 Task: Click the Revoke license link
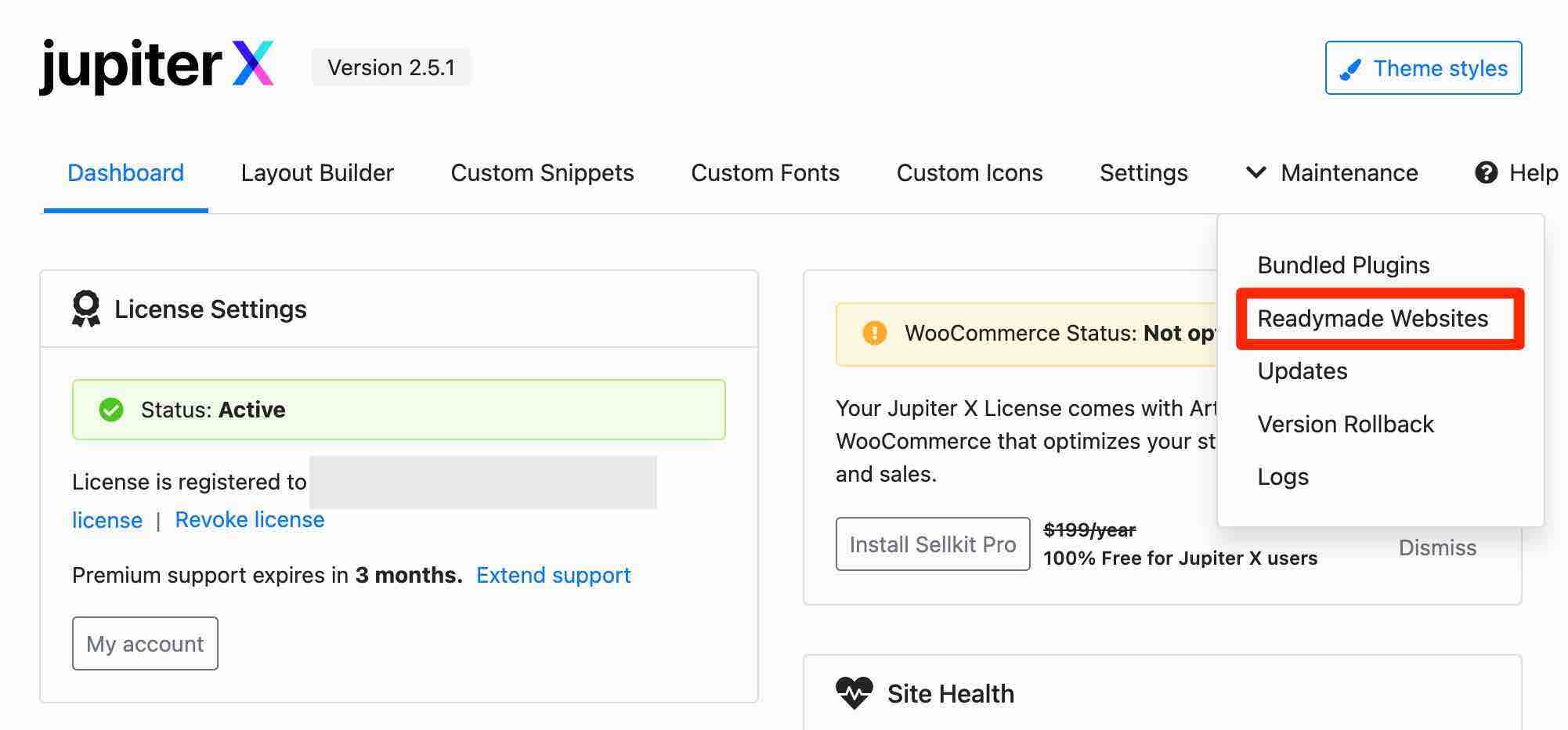(249, 519)
